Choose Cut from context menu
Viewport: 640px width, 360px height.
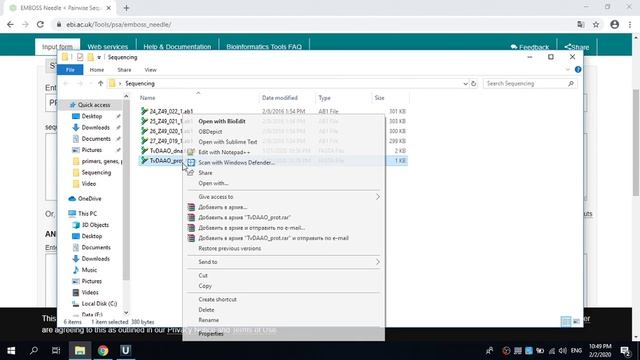point(203,276)
